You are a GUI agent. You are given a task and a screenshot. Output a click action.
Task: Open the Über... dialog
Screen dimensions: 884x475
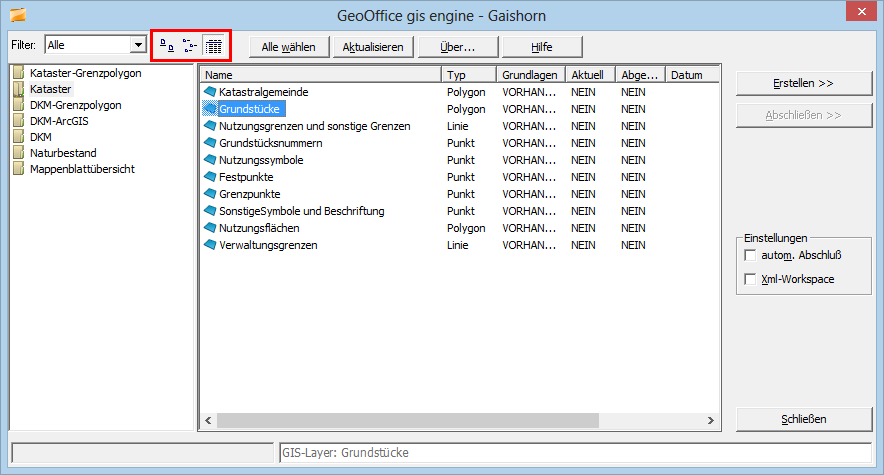coord(458,47)
